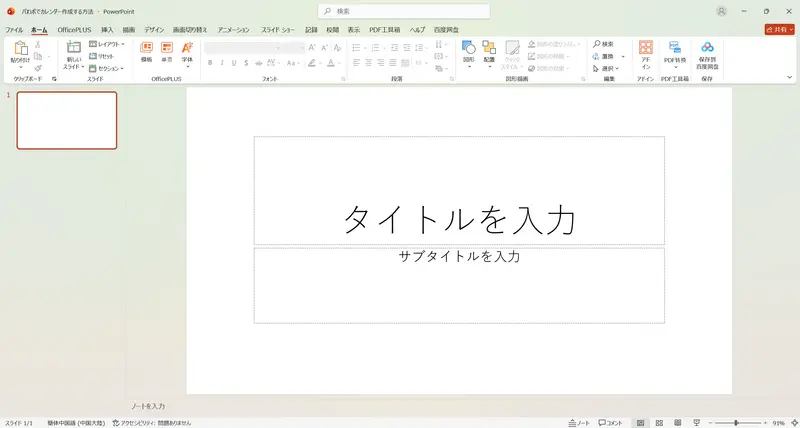Click the Increase Font Size icon
Screen dimensions: 800x428
pyautogui.click(x=312, y=48)
